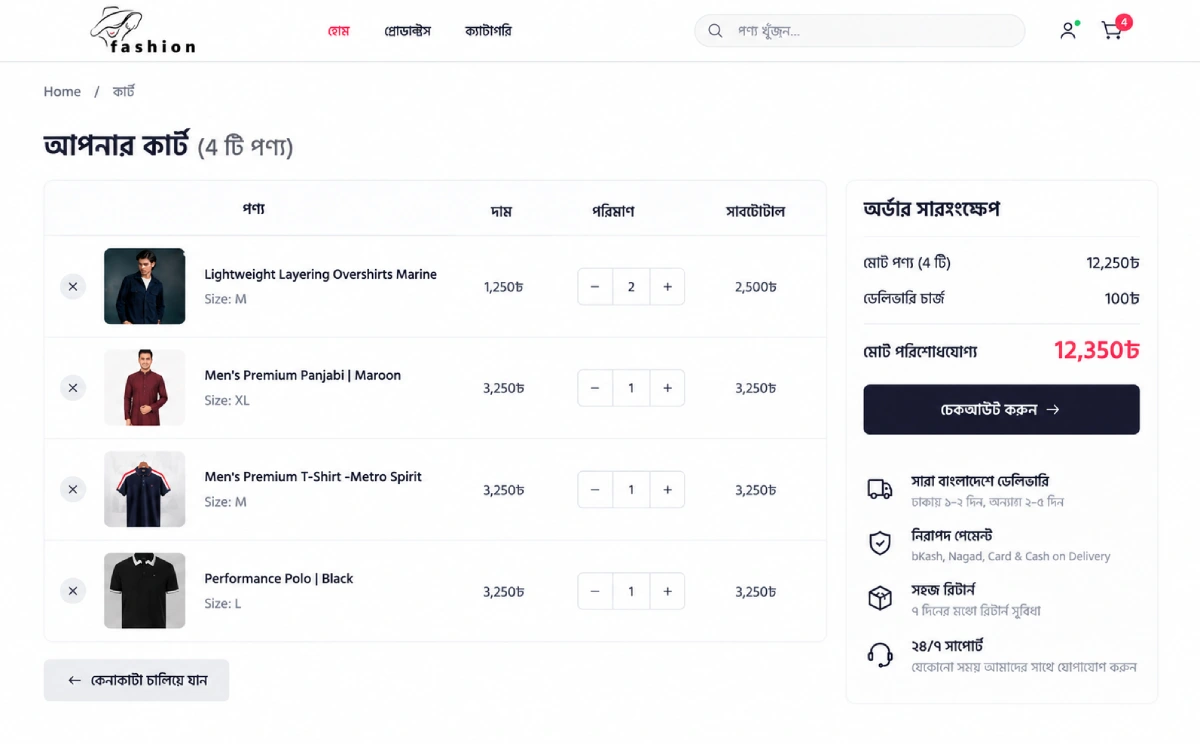The height and width of the screenshot is (744, 1200).
Task: Remove Performance Polo Black from cart
Action: pyautogui.click(x=72, y=591)
